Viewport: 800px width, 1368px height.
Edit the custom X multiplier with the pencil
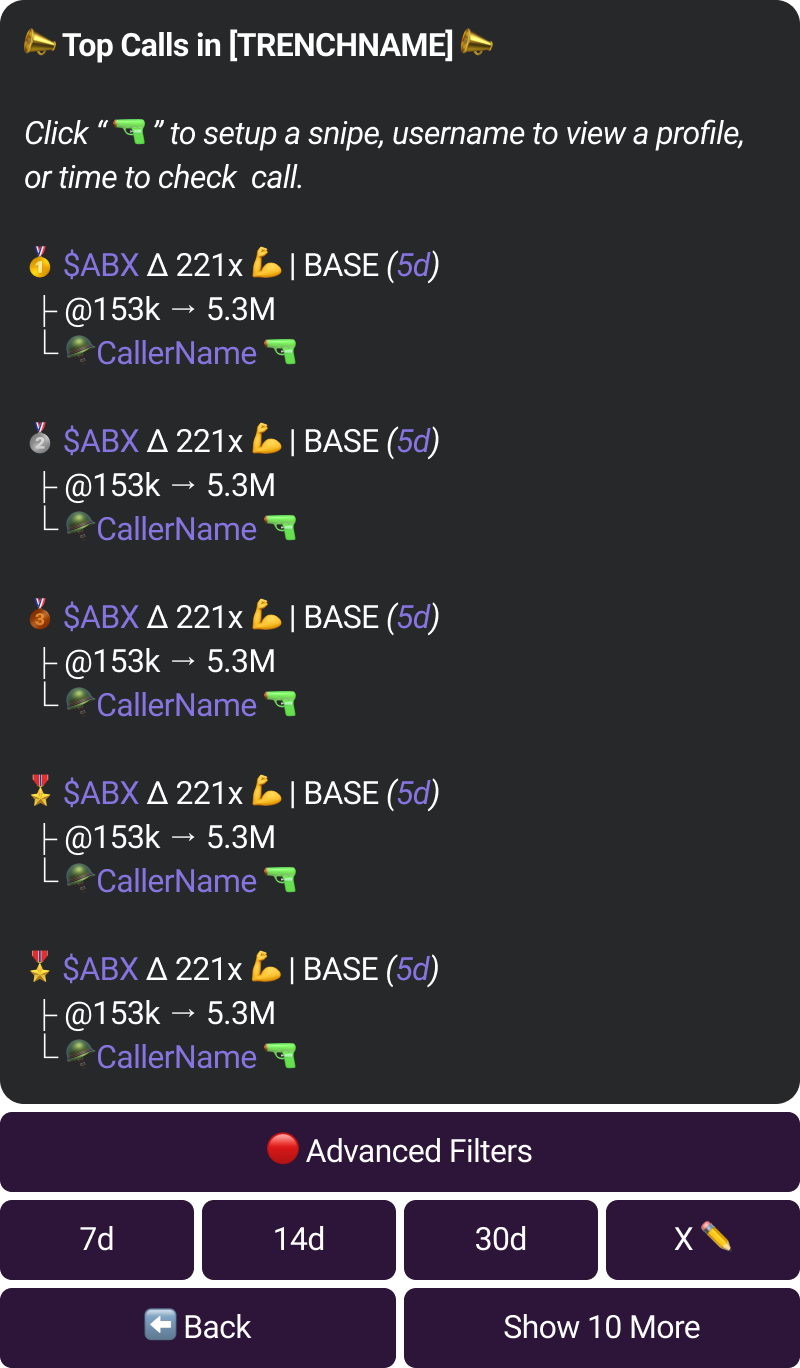tap(703, 1240)
